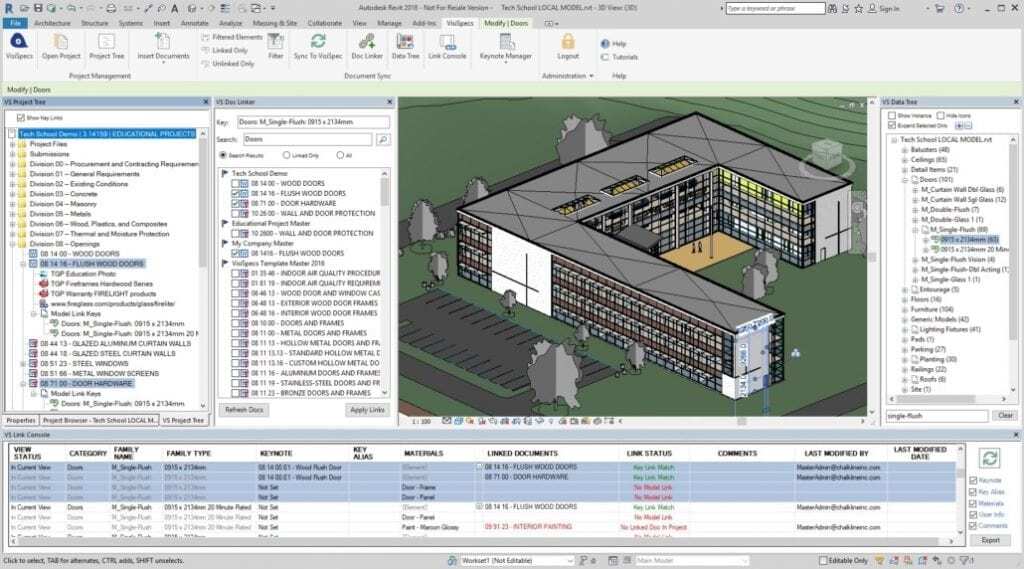Collapse 08 14 16 - FLUSH WOOD DOORS node
1024x569 pixels.
23,264
